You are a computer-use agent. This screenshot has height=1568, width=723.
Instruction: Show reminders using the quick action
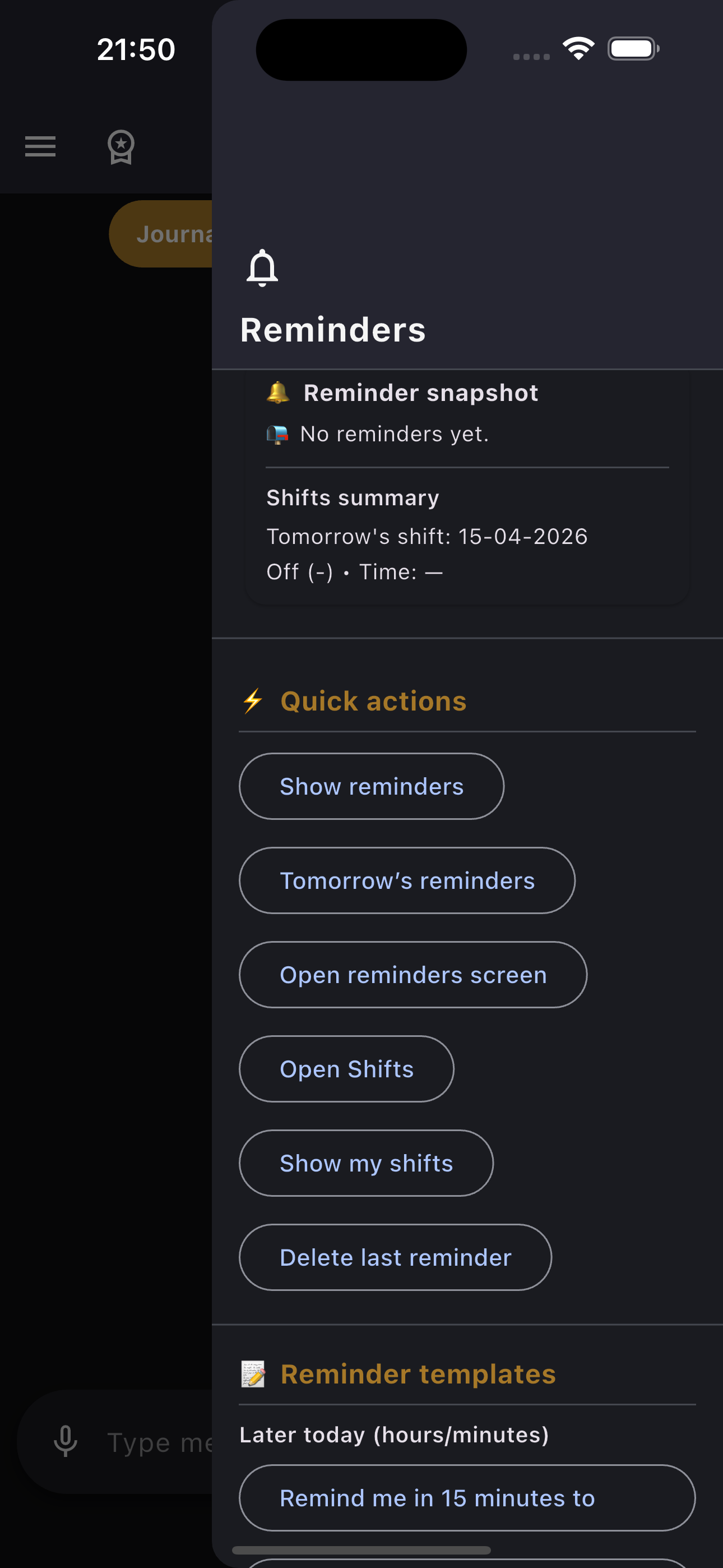point(370,786)
